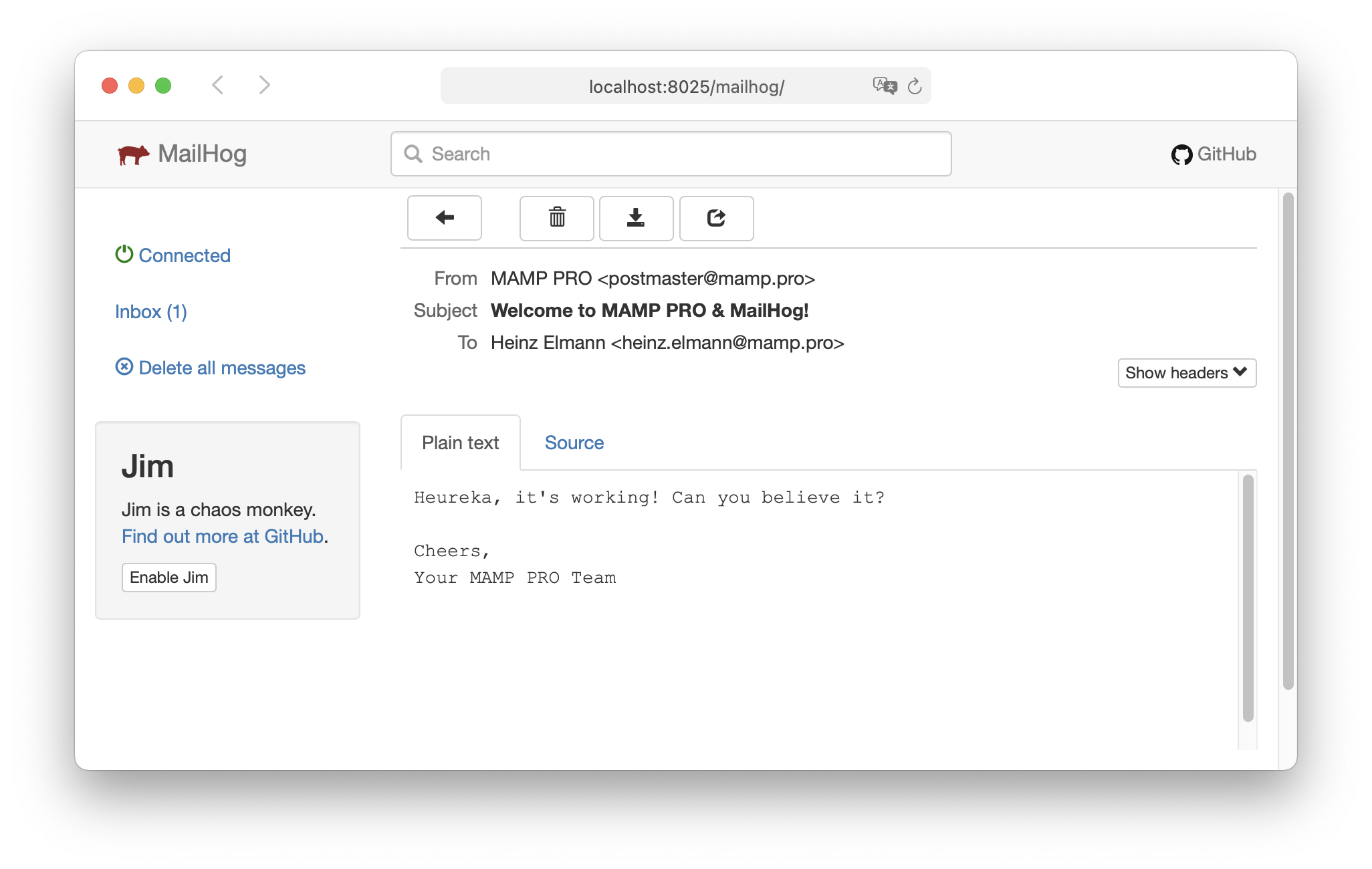The image size is (1372, 869).
Task: Click the Your MAMP PRO Team signature line
Action: 515,578
